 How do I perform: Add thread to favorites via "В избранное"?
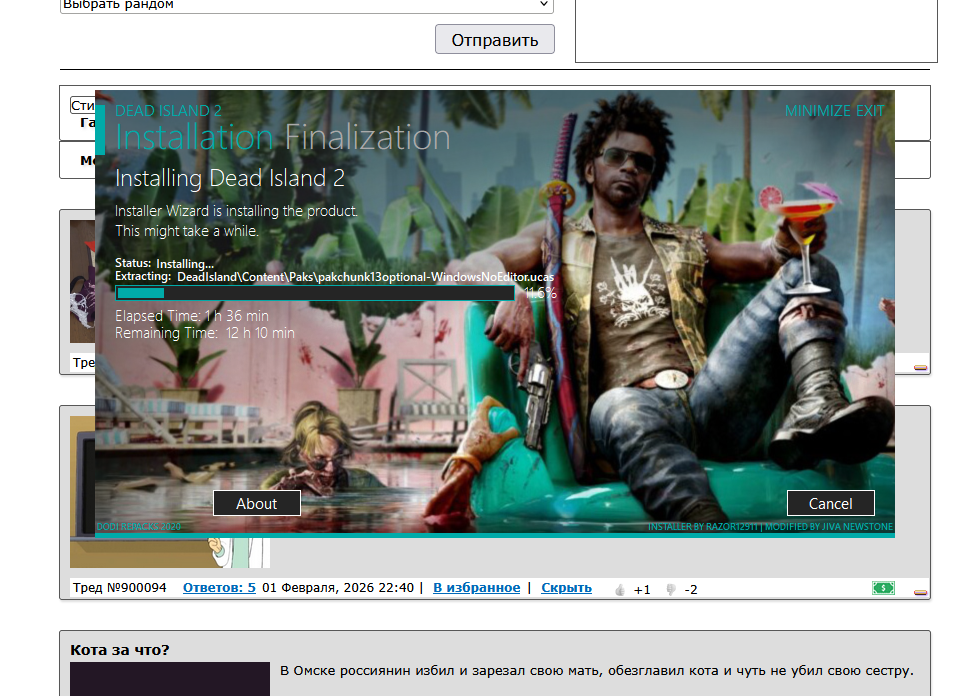pyautogui.click(x=476, y=588)
